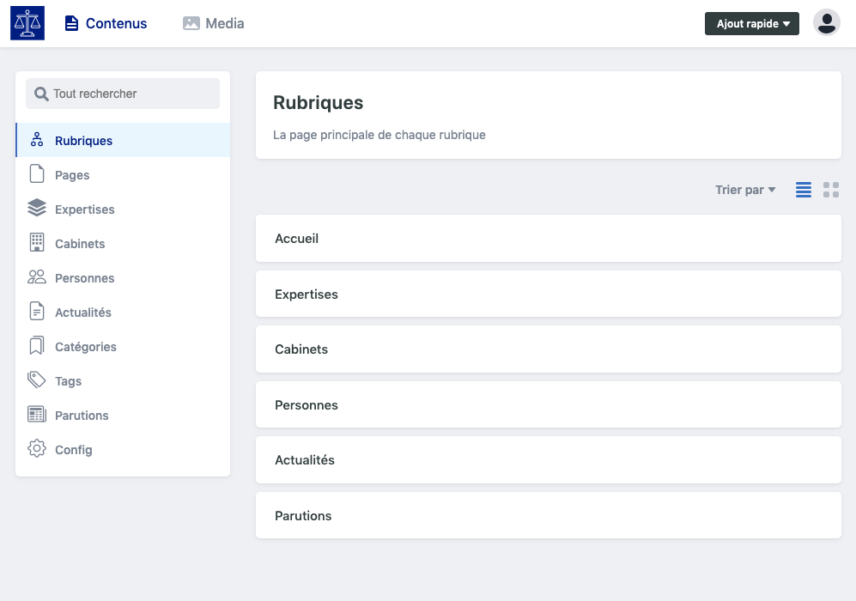856x601 pixels.
Task: Click the scales of justice logo
Action: (x=27, y=23)
